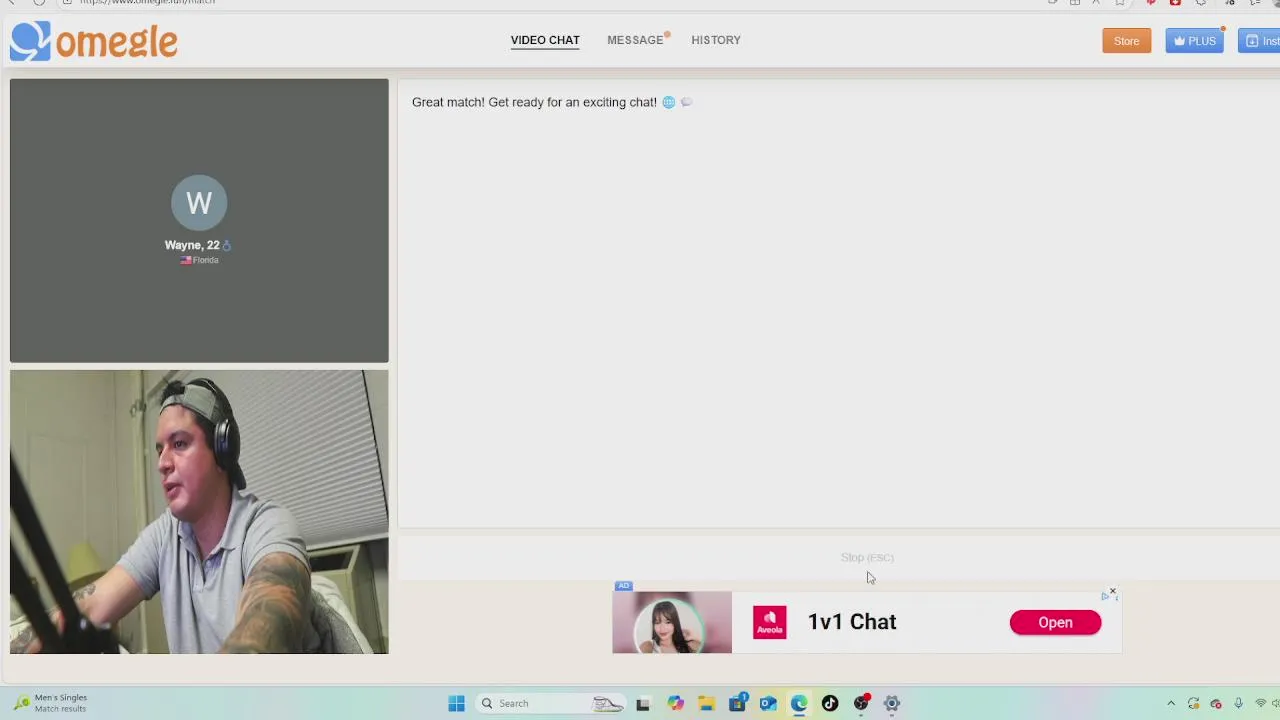Screen dimensions: 1280x720
Task: Open the black-and-red recording app taskbar icon
Action: coord(861,703)
